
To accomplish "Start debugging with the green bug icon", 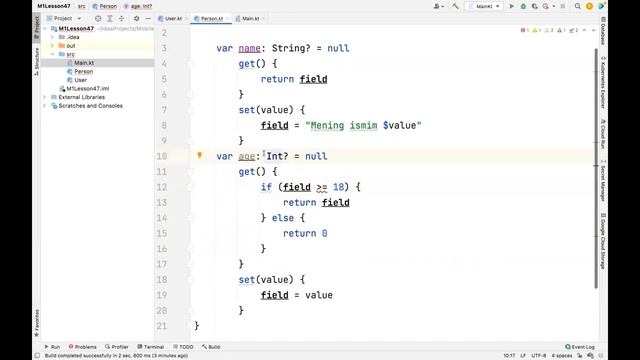I will click(x=523, y=6).
